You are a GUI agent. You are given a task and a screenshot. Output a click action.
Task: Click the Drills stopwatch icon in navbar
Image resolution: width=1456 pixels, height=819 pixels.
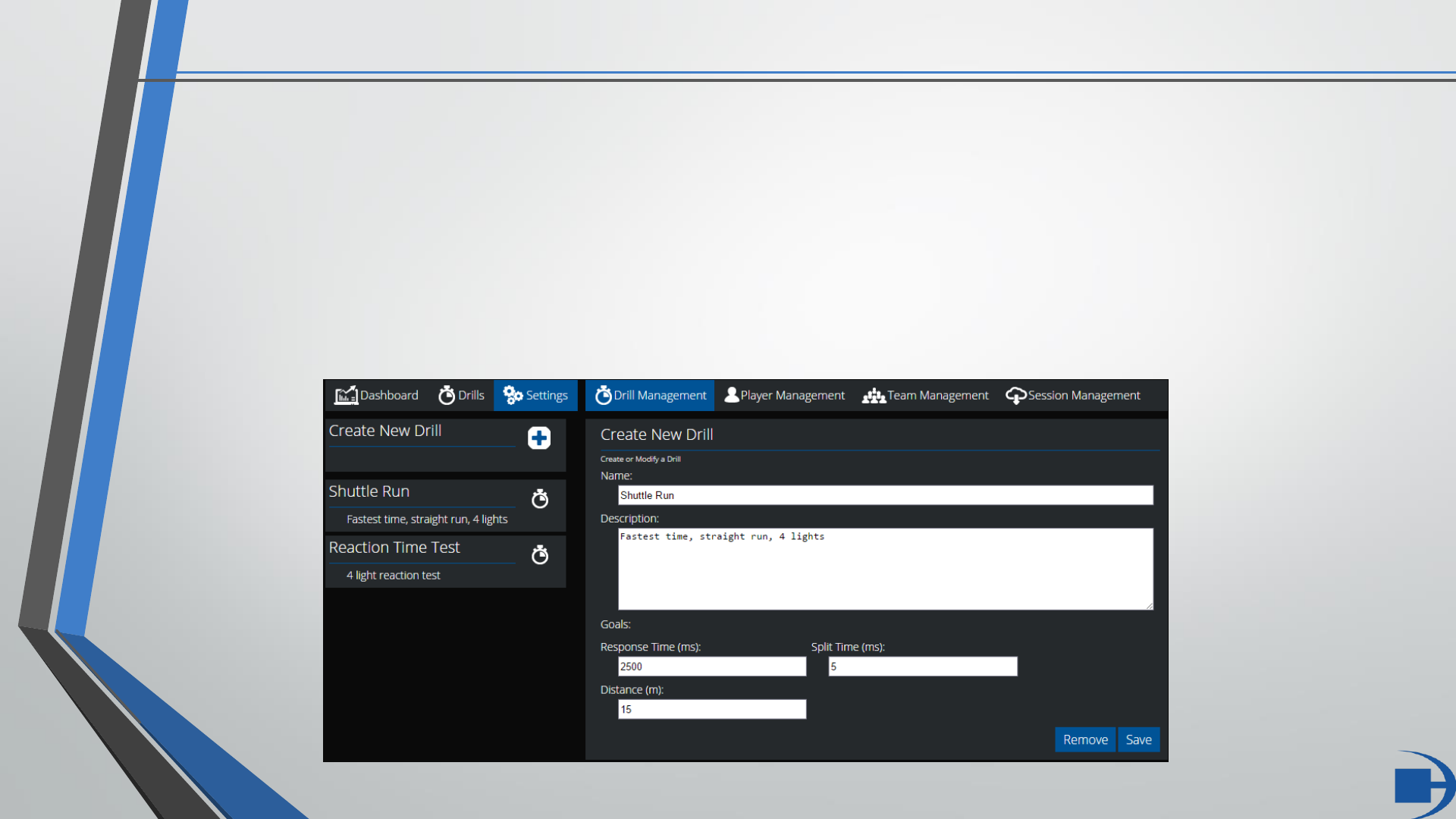447,395
